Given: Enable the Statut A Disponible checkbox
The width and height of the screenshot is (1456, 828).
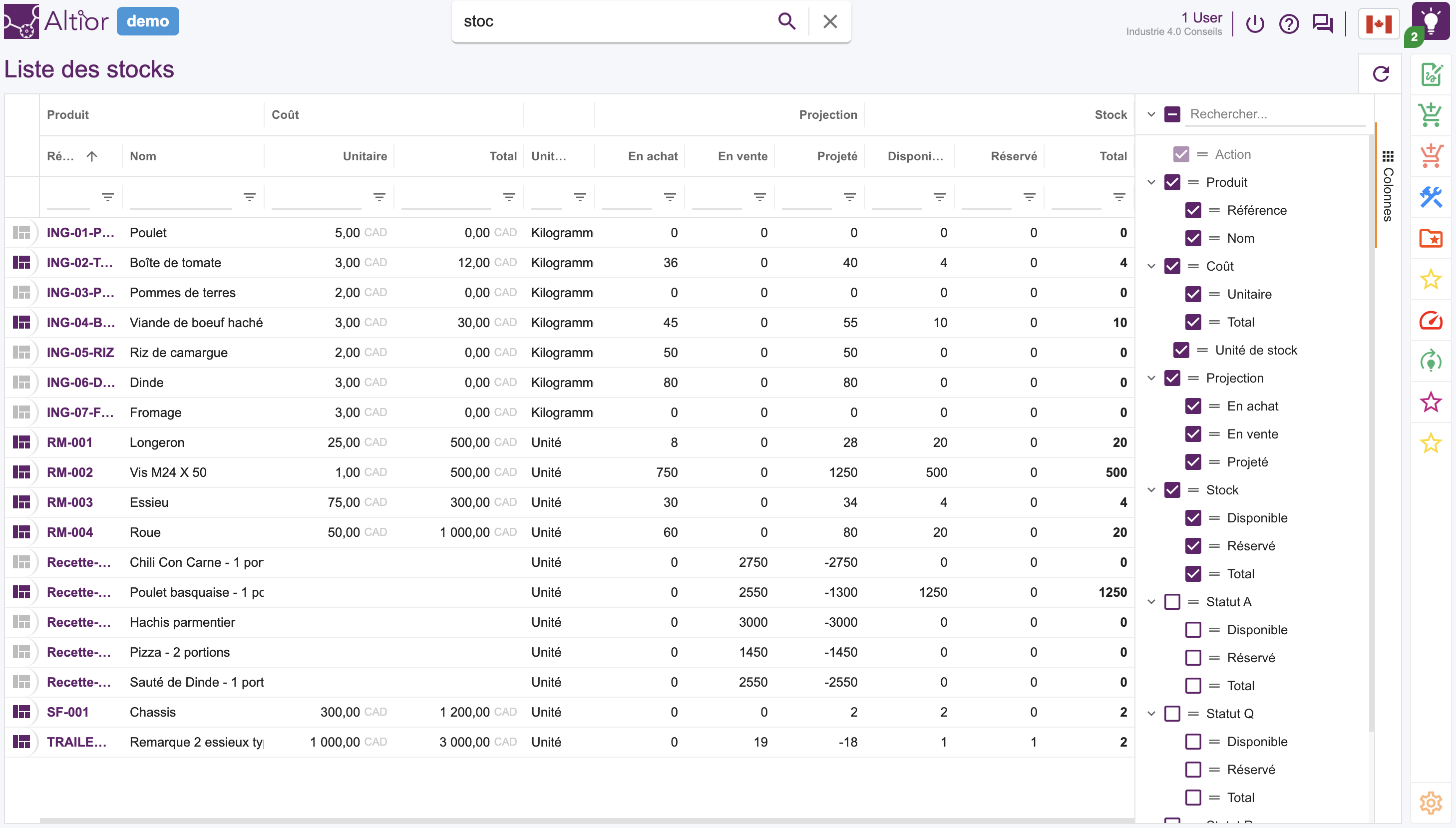Looking at the screenshot, I should click(1193, 630).
